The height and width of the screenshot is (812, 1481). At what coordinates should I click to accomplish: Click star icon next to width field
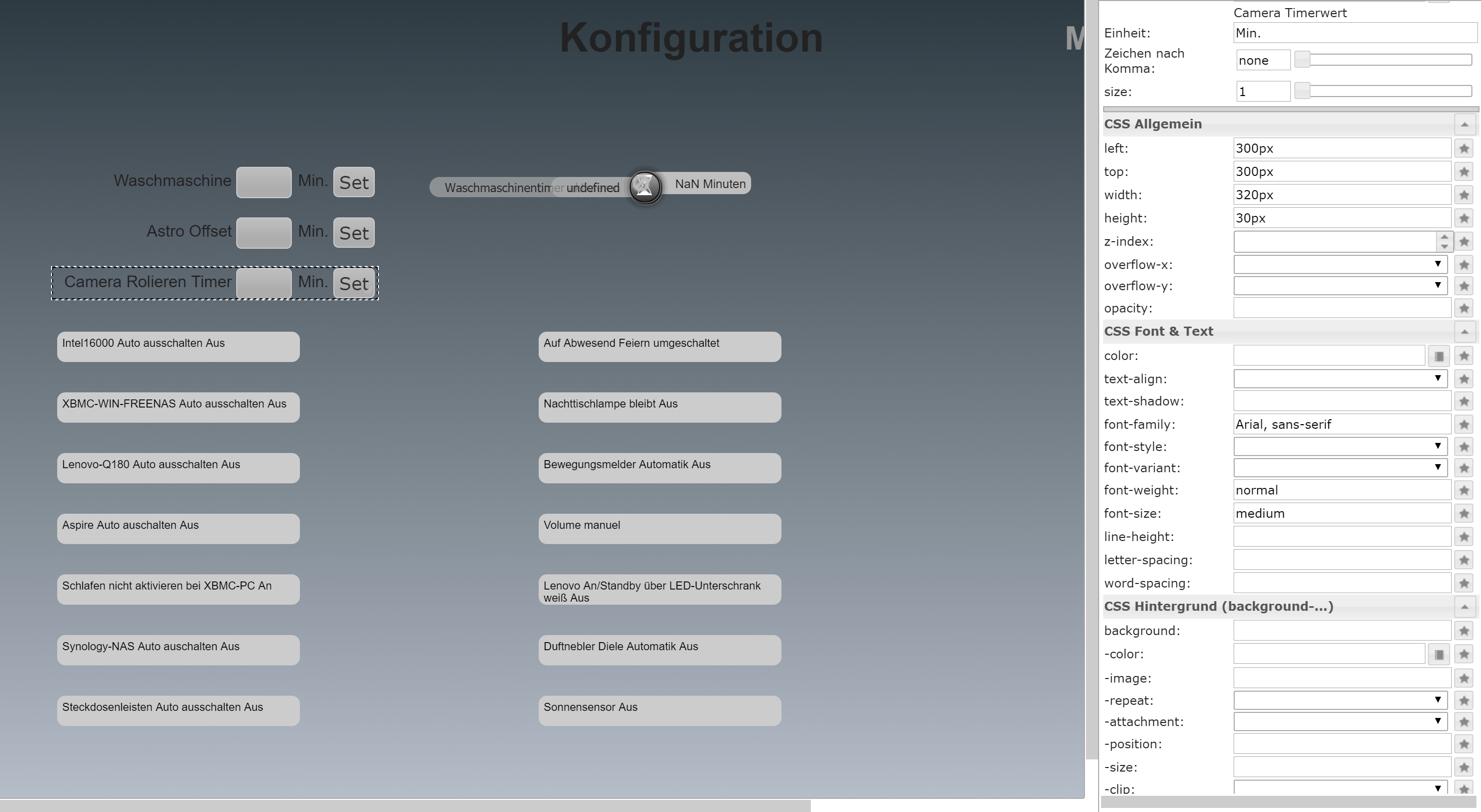[x=1464, y=195]
